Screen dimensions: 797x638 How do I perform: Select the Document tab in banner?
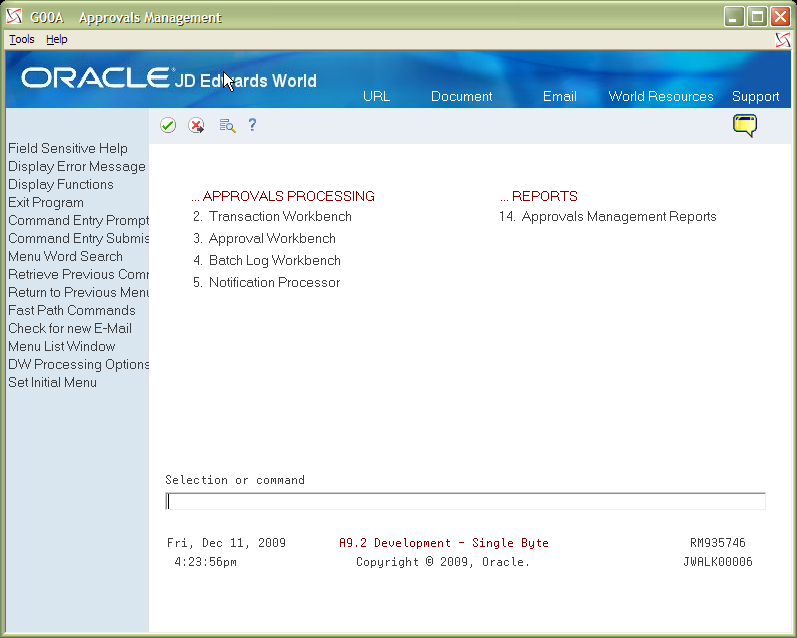[461, 96]
